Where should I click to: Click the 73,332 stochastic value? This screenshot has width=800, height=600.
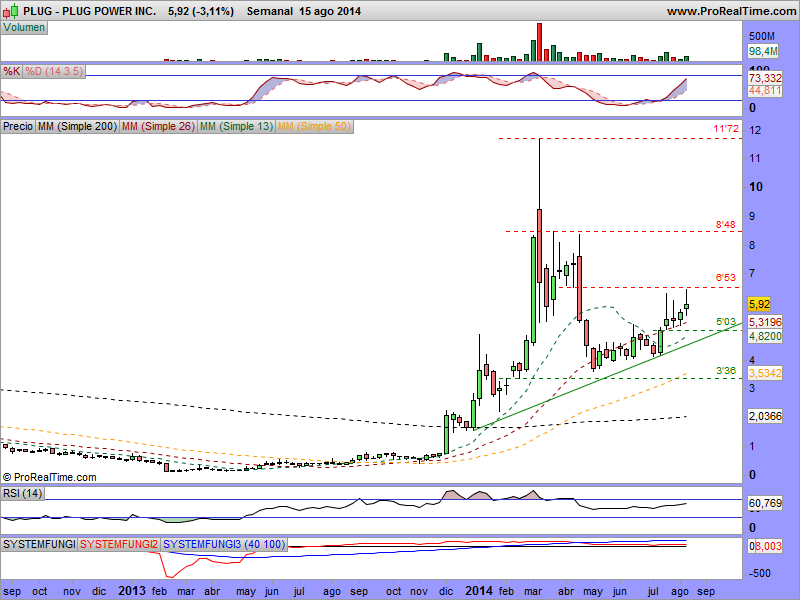tap(765, 78)
